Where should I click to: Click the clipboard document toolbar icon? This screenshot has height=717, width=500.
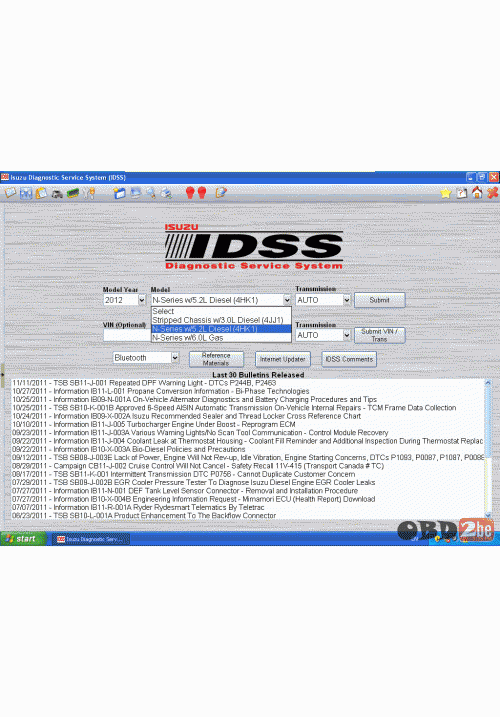(x=41, y=193)
